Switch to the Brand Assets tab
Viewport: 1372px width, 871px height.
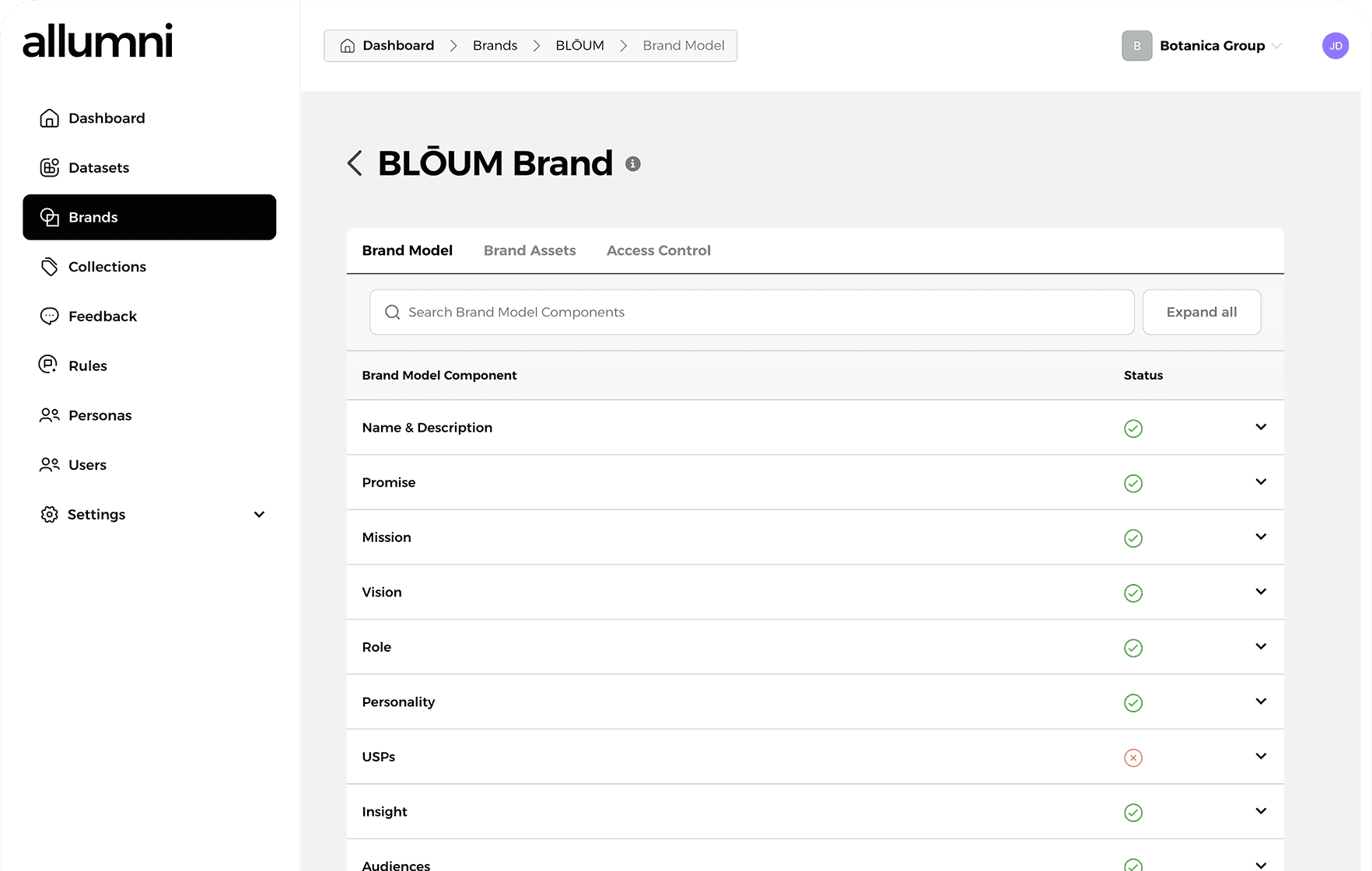pyautogui.click(x=530, y=250)
